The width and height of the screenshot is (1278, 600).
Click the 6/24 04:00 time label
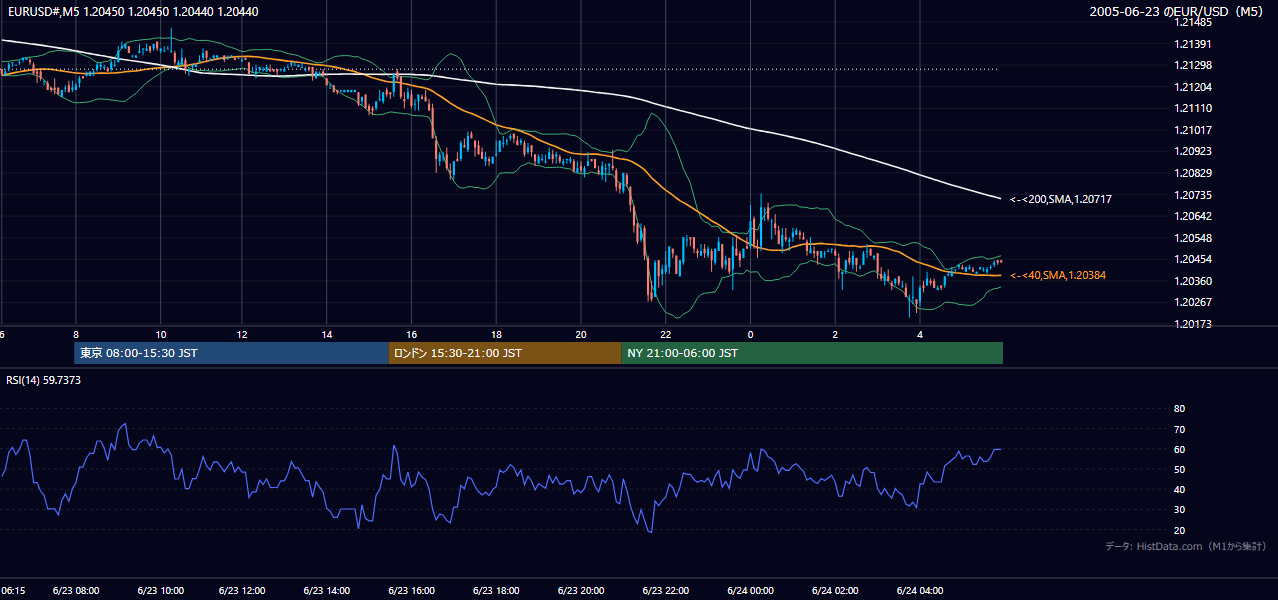[x=921, y=591]
